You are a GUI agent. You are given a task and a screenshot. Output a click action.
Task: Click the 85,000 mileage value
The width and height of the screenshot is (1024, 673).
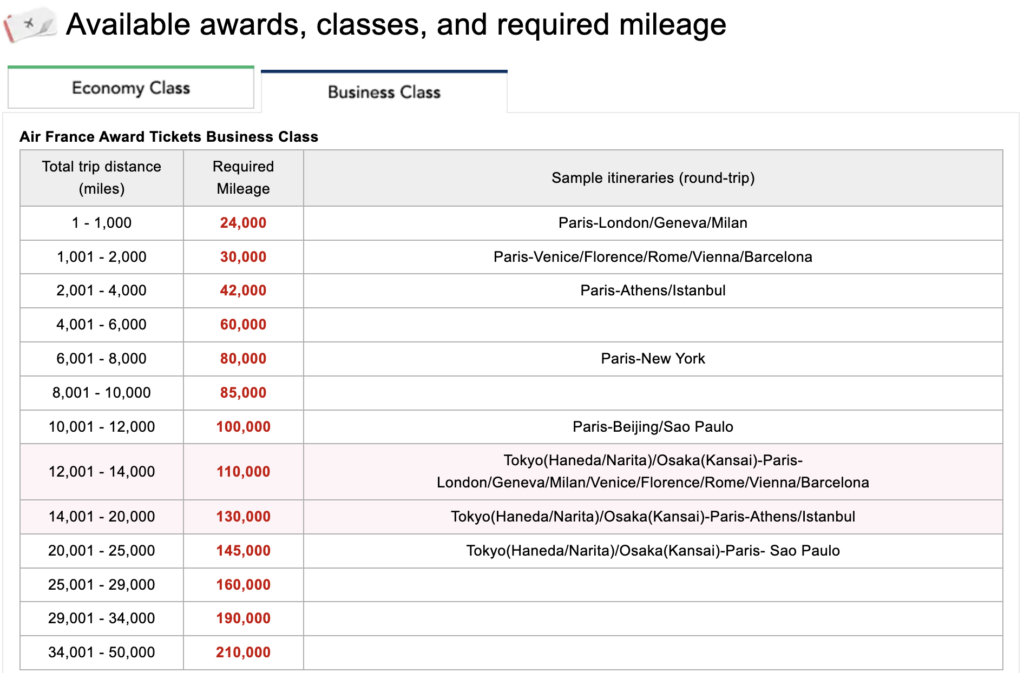243,392
